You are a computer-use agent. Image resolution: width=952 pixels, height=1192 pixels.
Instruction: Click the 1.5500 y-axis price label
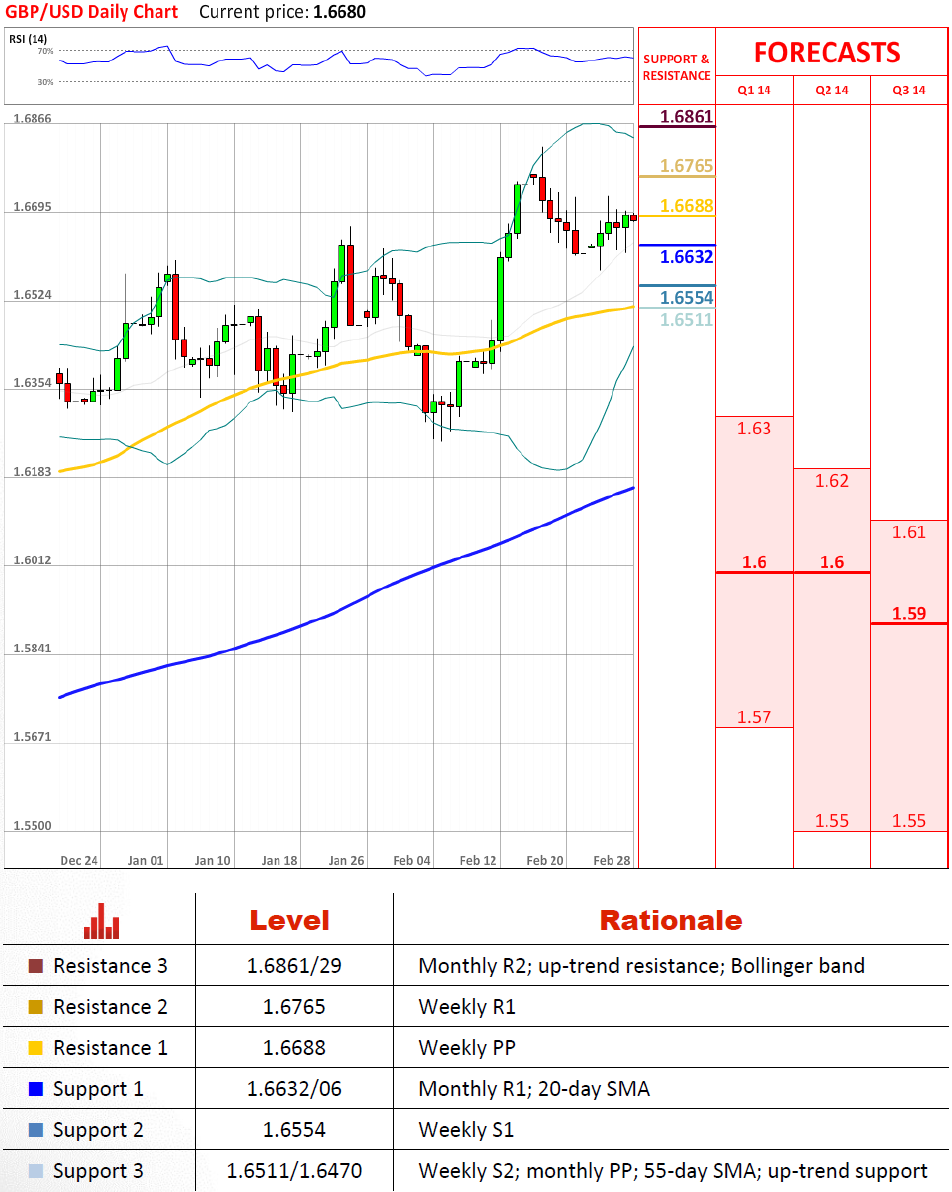coord(32,826)
